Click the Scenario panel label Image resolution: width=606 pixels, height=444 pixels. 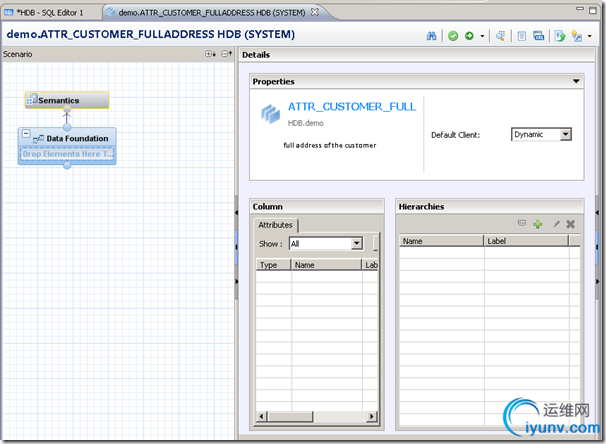(x=17, y=54)
